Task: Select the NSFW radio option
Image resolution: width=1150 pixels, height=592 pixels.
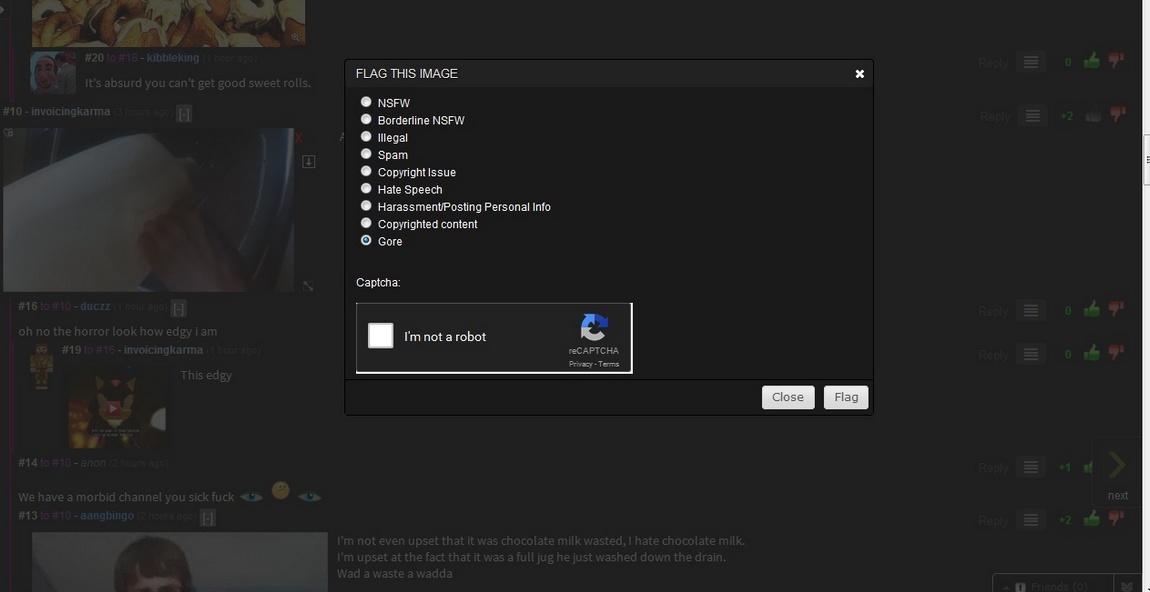Action: click(x=366, y=102)
